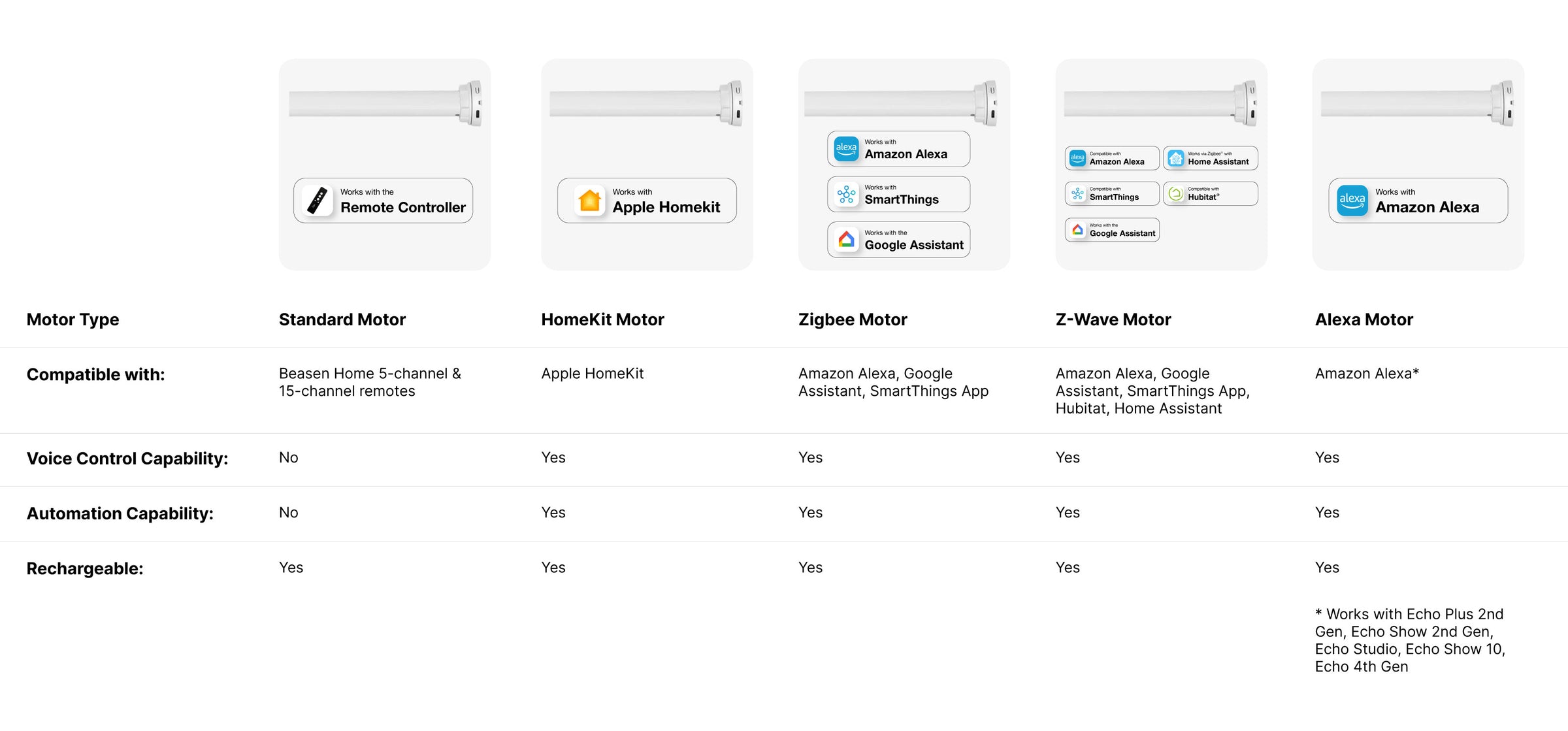The height and width of the screenshot is (731, 1568).
Task: Click the Z-Wave Motor heading
Action: click(1113, 319)
